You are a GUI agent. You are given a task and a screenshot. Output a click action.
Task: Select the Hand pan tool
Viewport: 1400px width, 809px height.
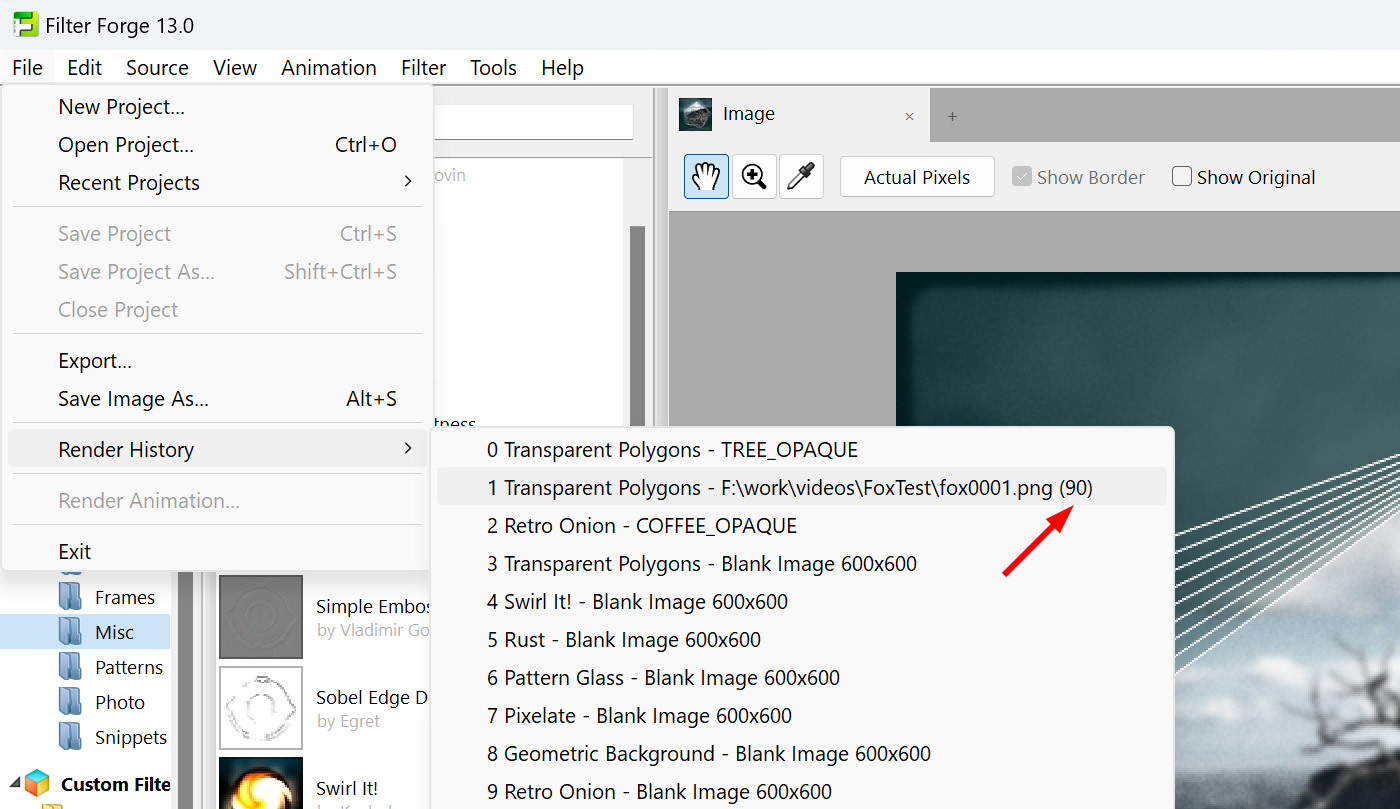706,177
